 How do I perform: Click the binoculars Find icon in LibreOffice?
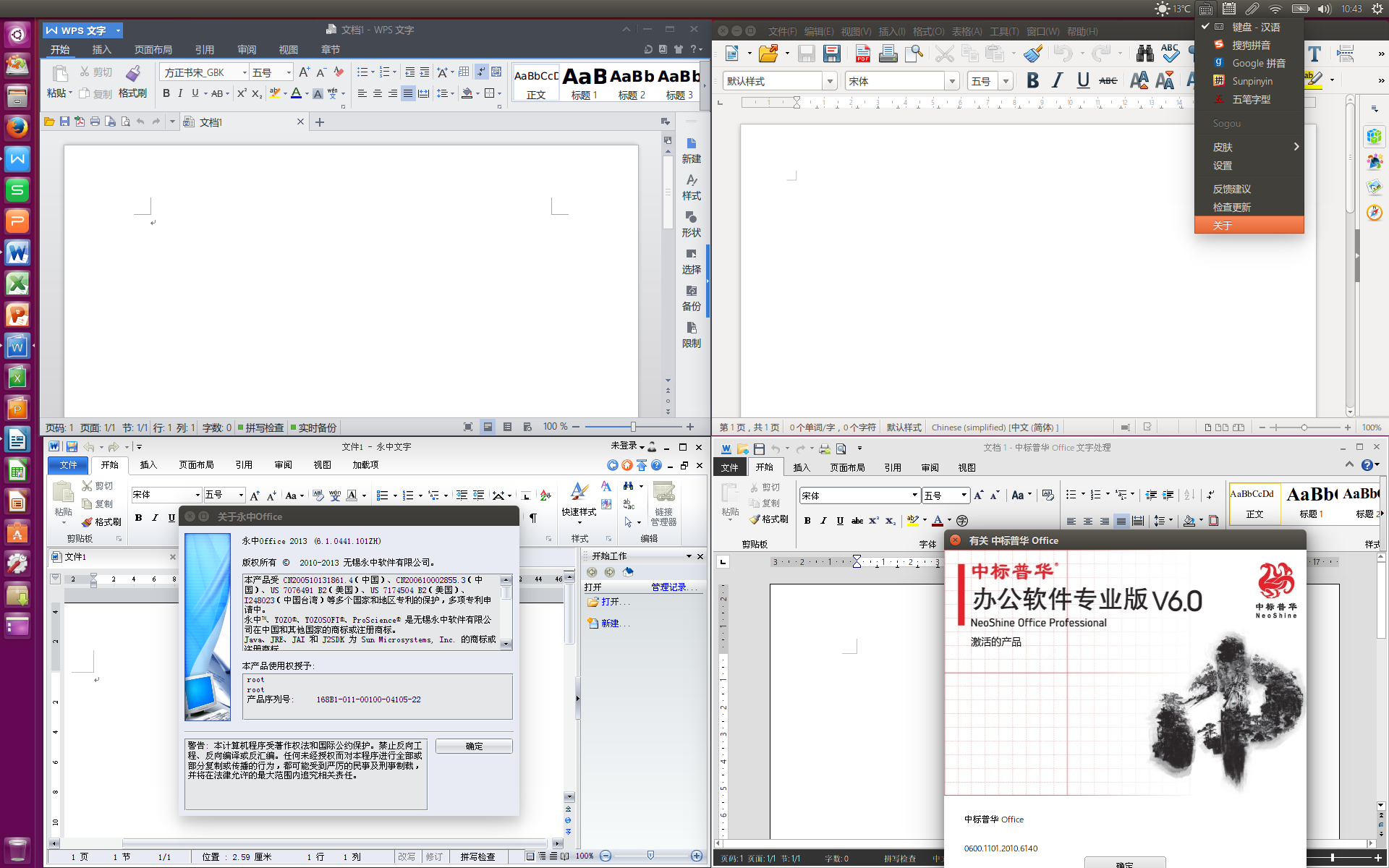coord(1144,54)
